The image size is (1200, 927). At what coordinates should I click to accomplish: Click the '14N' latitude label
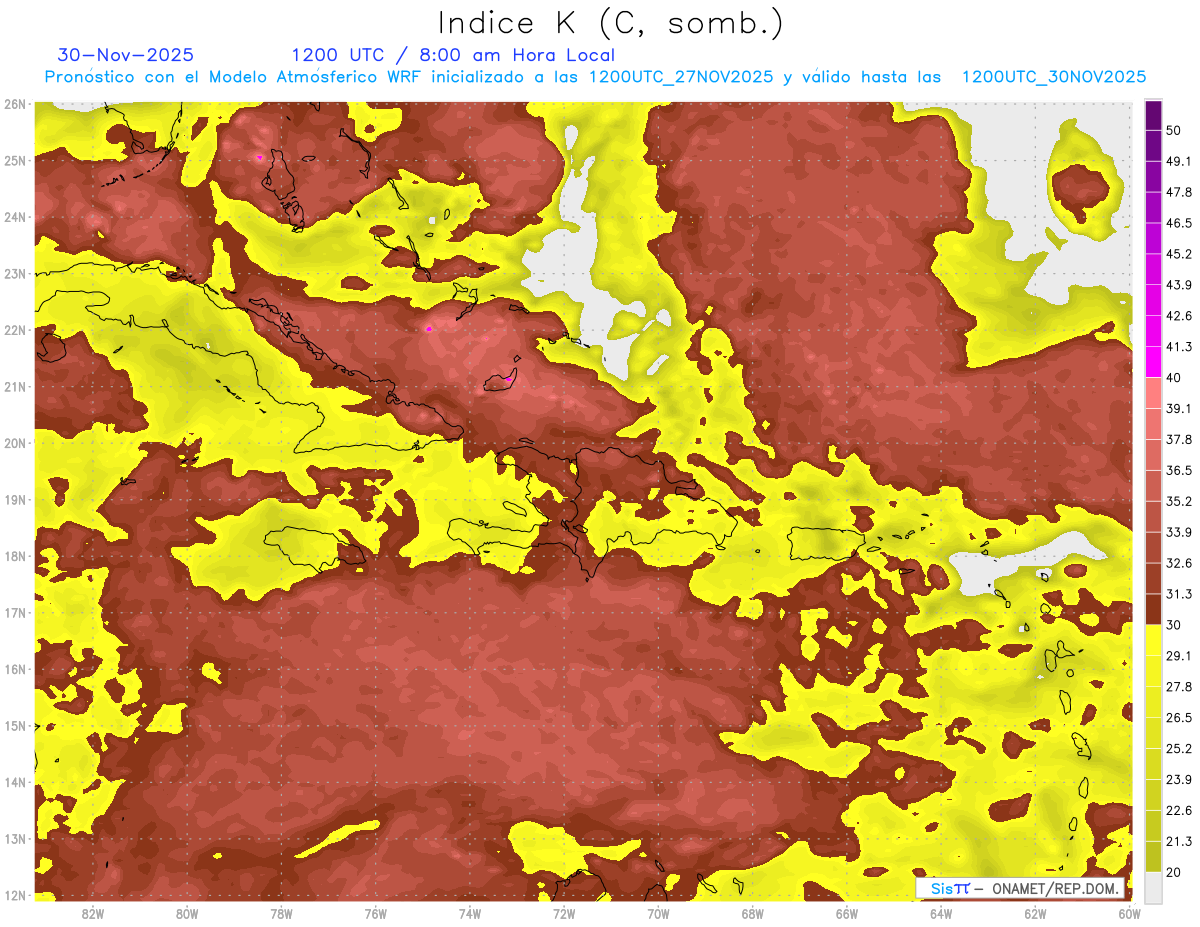[15, 782]
